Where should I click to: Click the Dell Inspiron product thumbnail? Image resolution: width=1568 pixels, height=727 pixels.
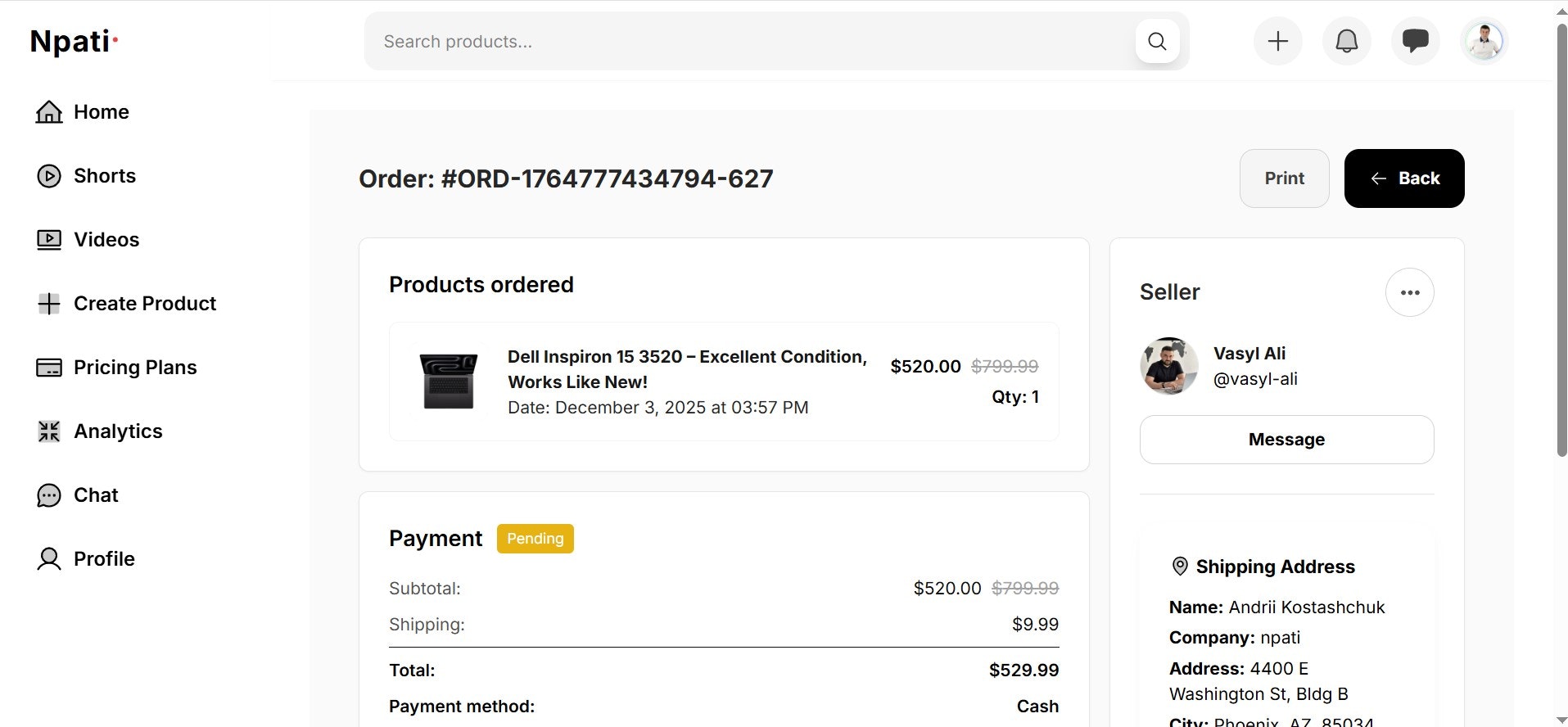tap(448, 382)
